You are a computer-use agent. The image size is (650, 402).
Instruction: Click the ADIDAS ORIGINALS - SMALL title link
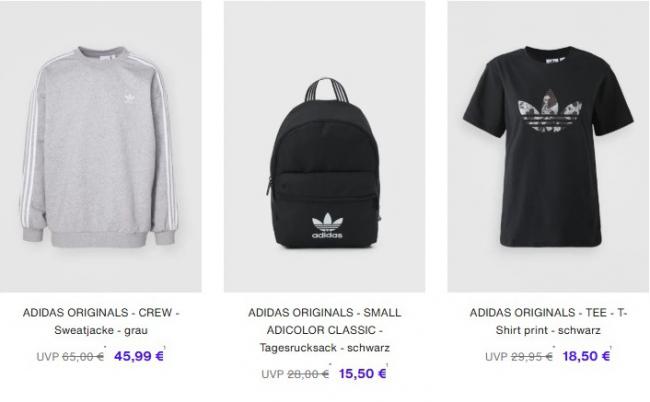point(325,312)
